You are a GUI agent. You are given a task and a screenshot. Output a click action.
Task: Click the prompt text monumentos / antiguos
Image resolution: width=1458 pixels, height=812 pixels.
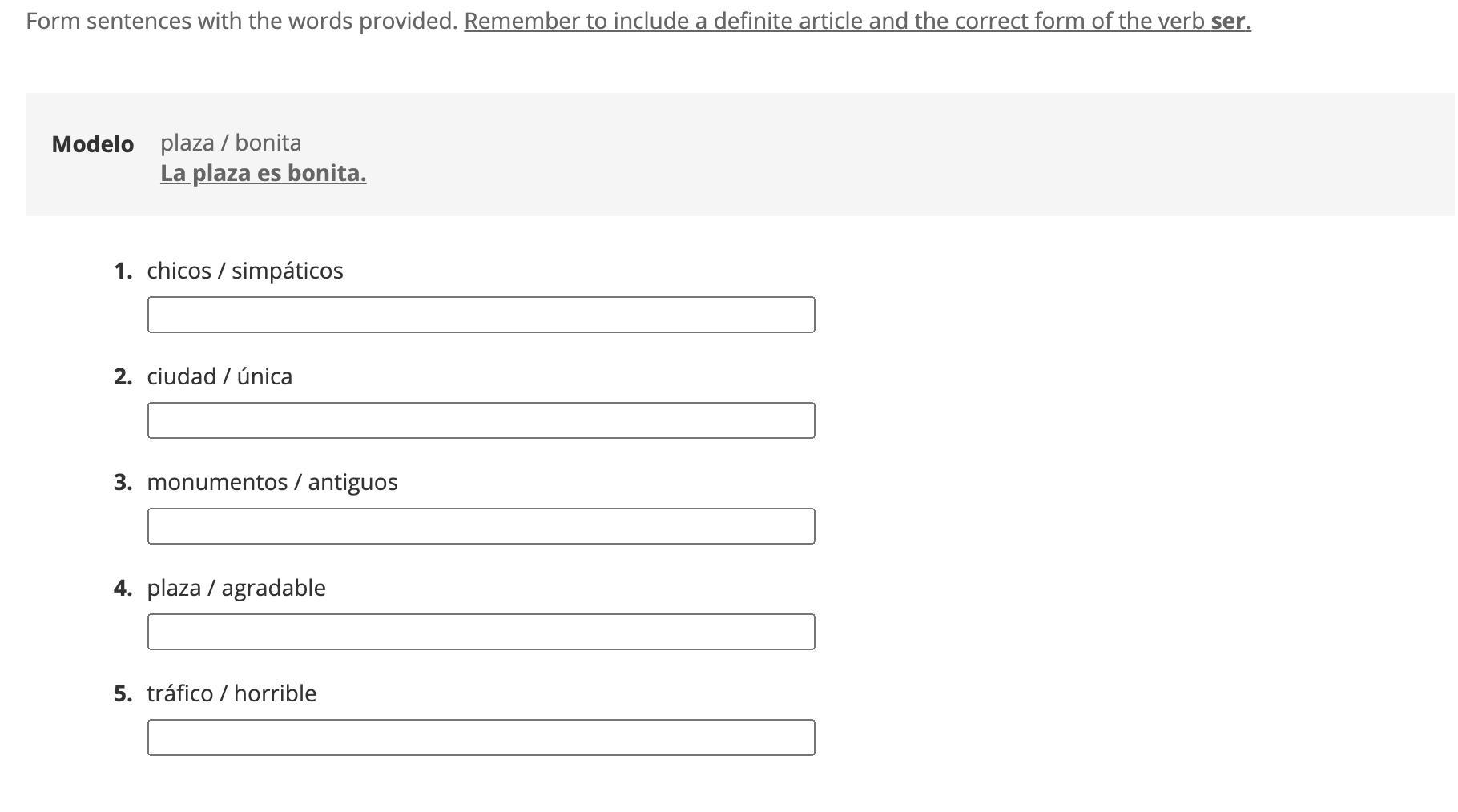tap(272, 482)
